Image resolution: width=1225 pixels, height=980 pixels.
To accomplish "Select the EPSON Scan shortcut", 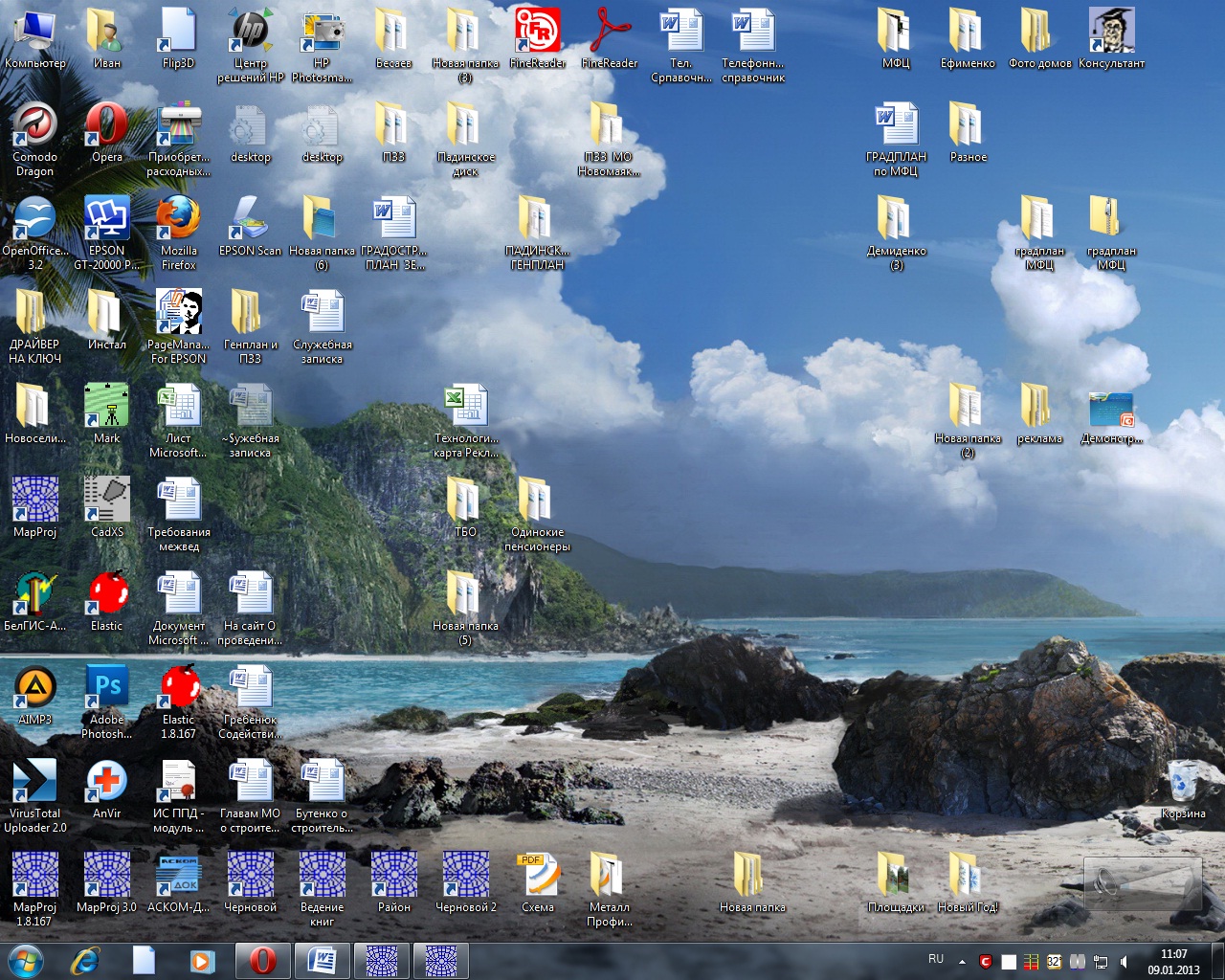I will [x=250, y=220].
